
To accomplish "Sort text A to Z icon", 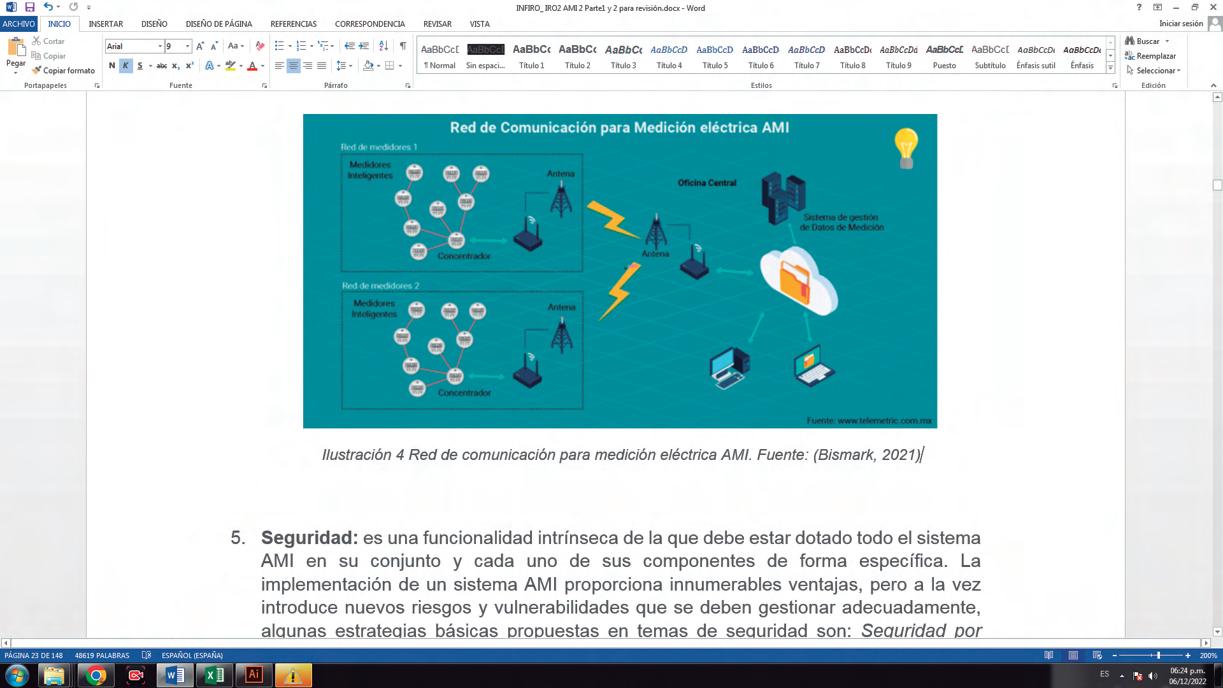I will [384, 46].
